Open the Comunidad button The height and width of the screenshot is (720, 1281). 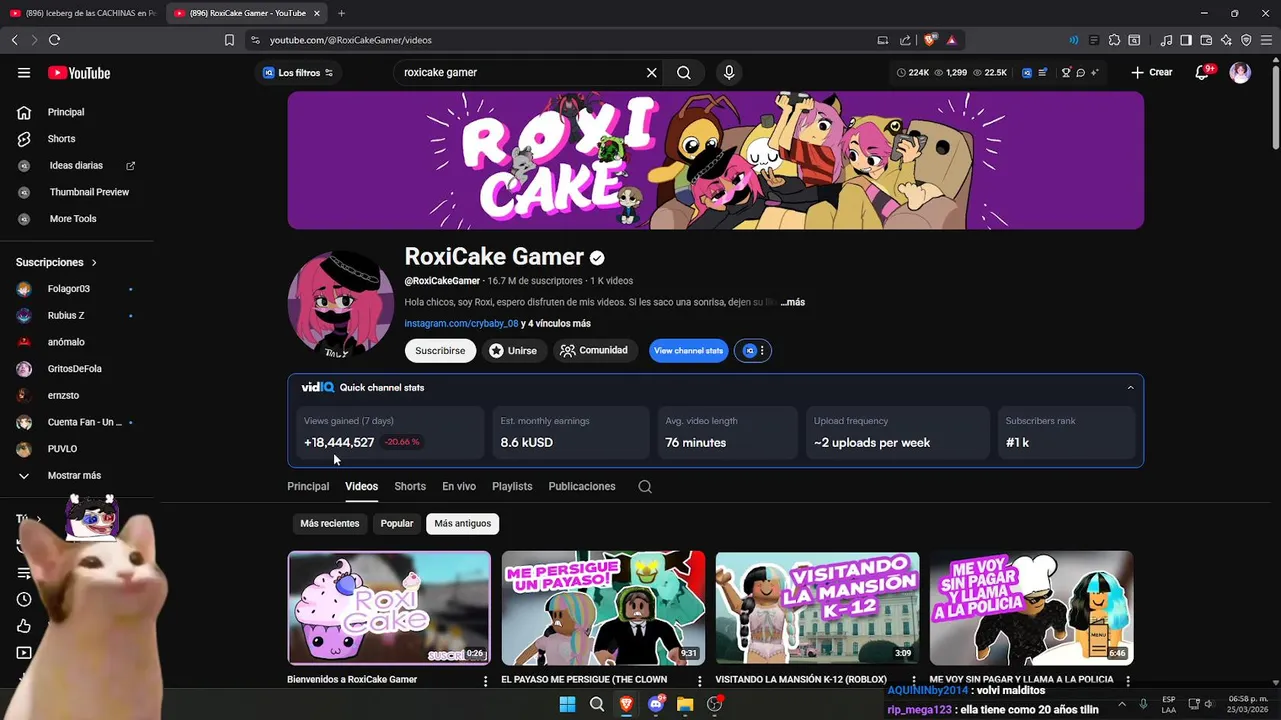(x=594, y=351)
